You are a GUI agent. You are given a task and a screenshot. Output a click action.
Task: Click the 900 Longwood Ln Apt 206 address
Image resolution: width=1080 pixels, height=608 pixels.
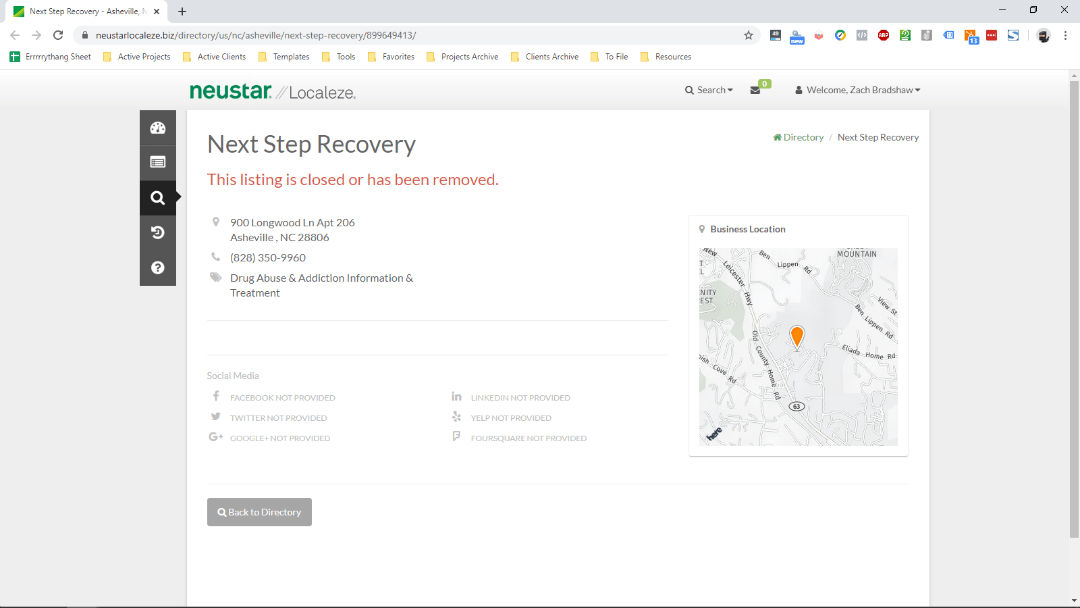293,222
